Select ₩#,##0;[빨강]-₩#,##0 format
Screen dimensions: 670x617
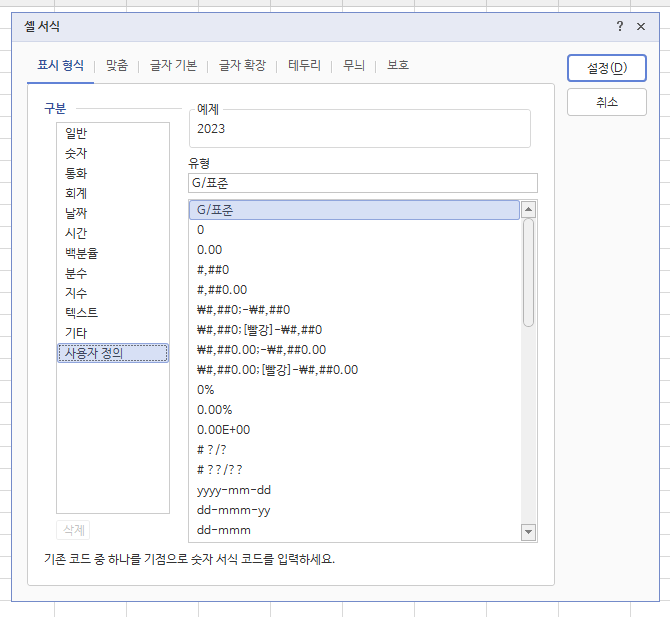(354, 330)
